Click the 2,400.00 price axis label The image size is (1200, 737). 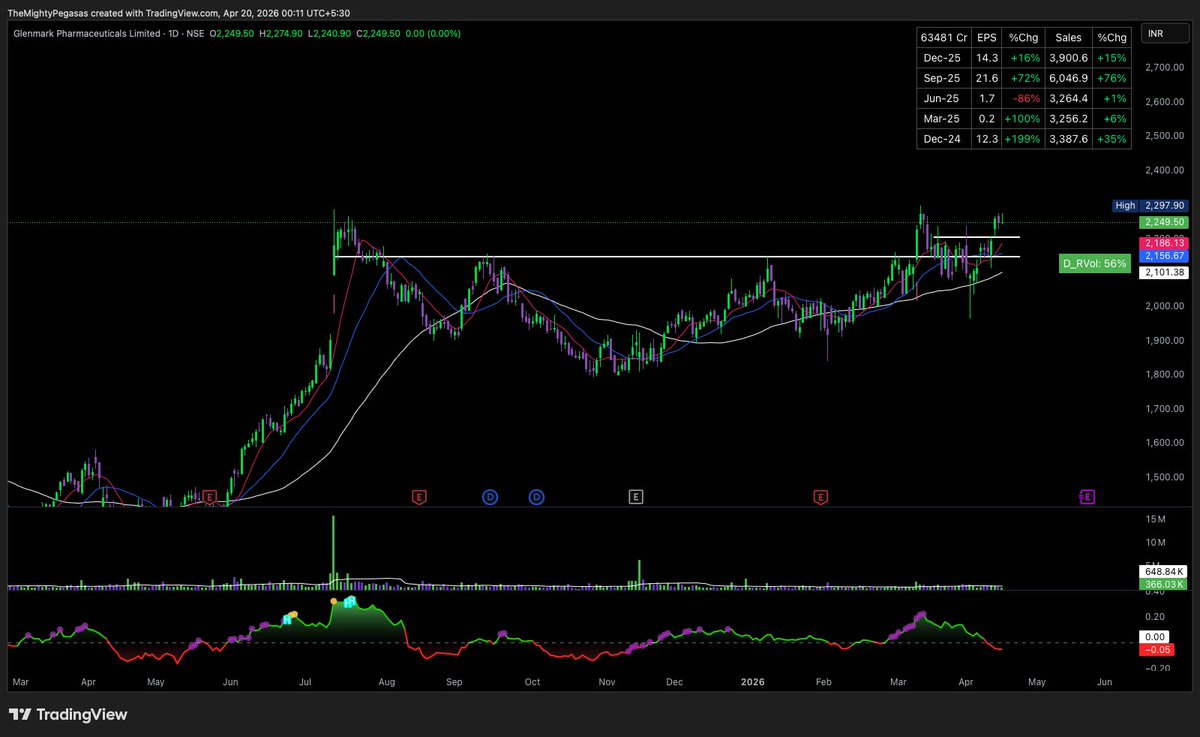[1163, 170]
